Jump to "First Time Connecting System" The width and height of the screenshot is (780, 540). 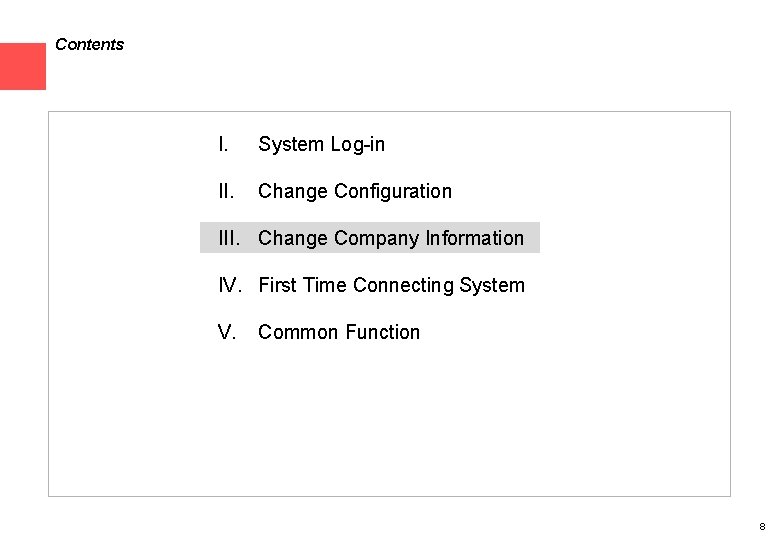pos(390,285)
